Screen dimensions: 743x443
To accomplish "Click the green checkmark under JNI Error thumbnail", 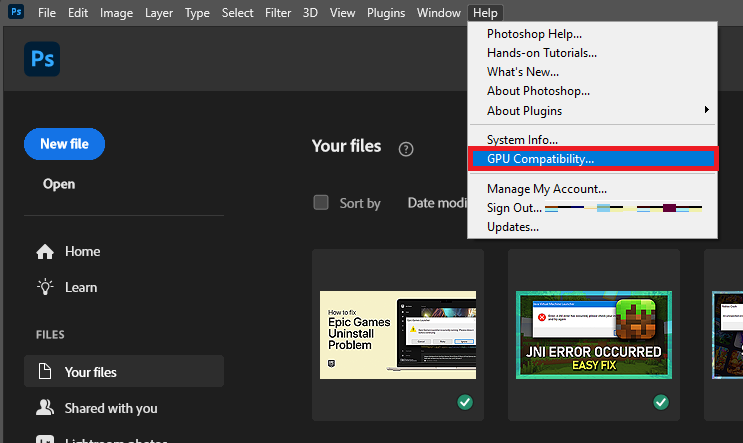I will tap(661, 402).
